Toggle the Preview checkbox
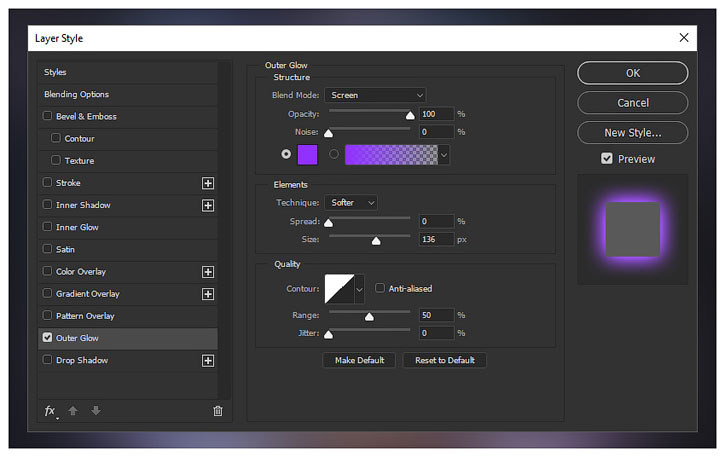 pyautogui.click(x=607, y=159)
